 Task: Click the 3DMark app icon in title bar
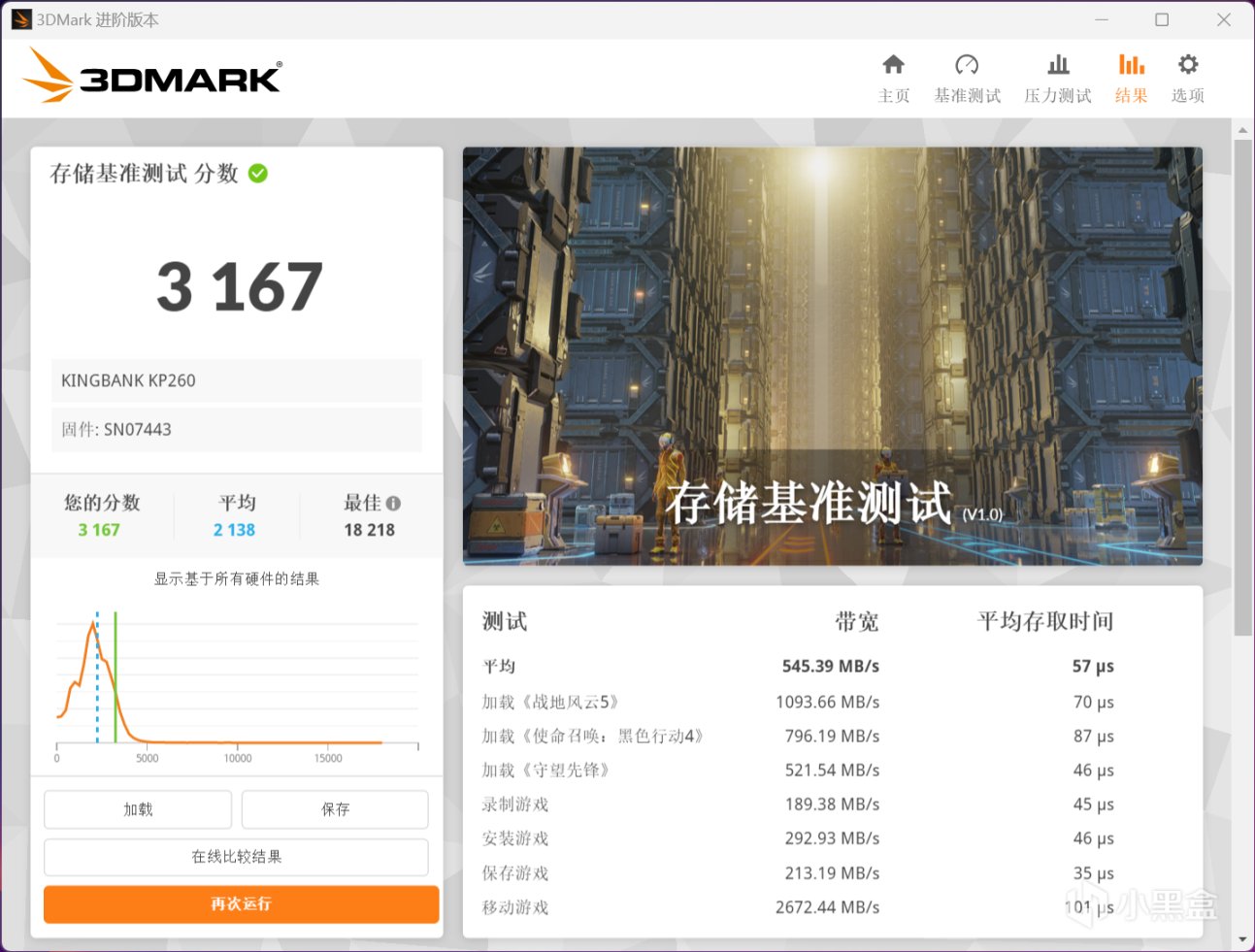click(x=21, y=19)
